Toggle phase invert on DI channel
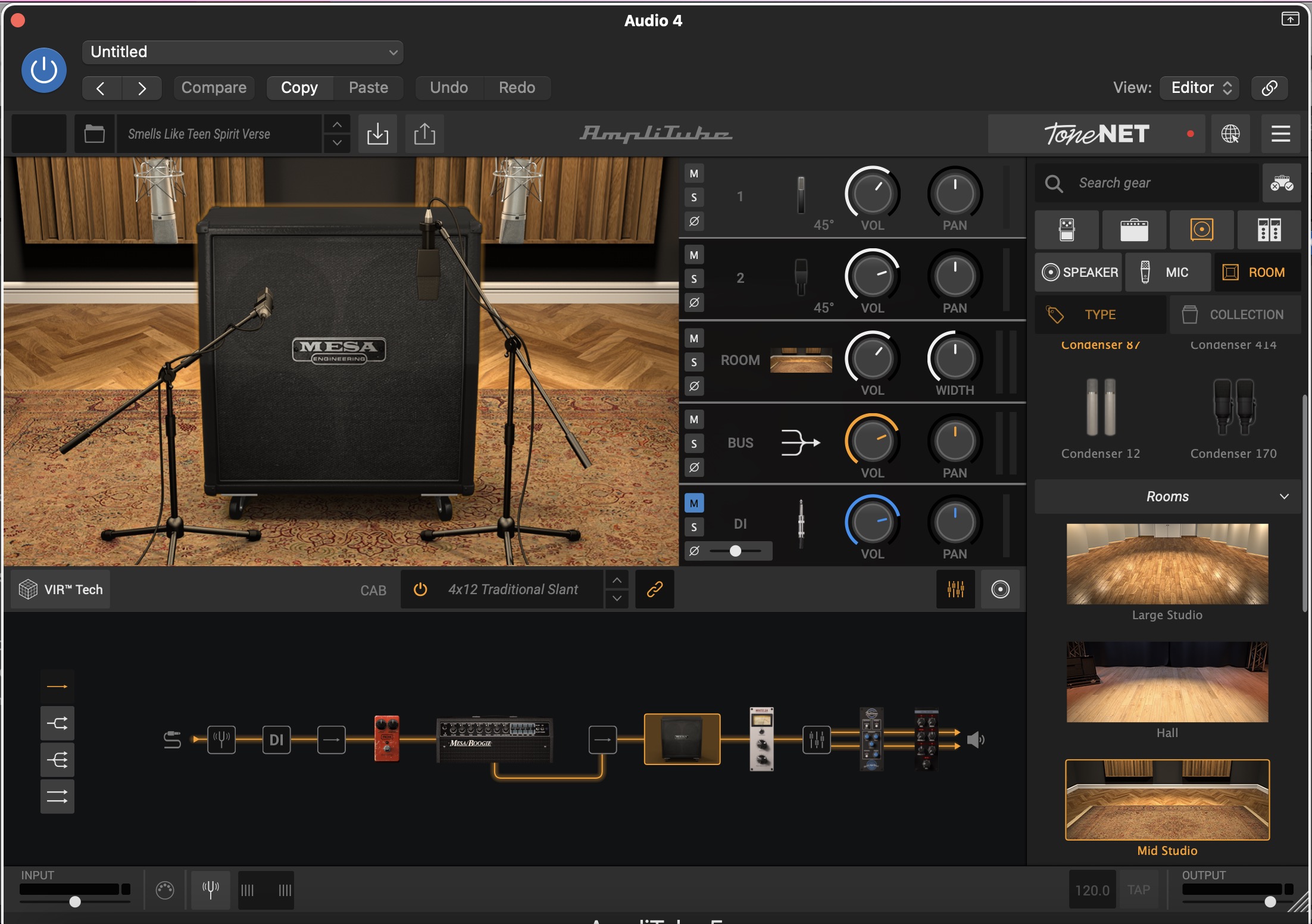 [694, 551]
